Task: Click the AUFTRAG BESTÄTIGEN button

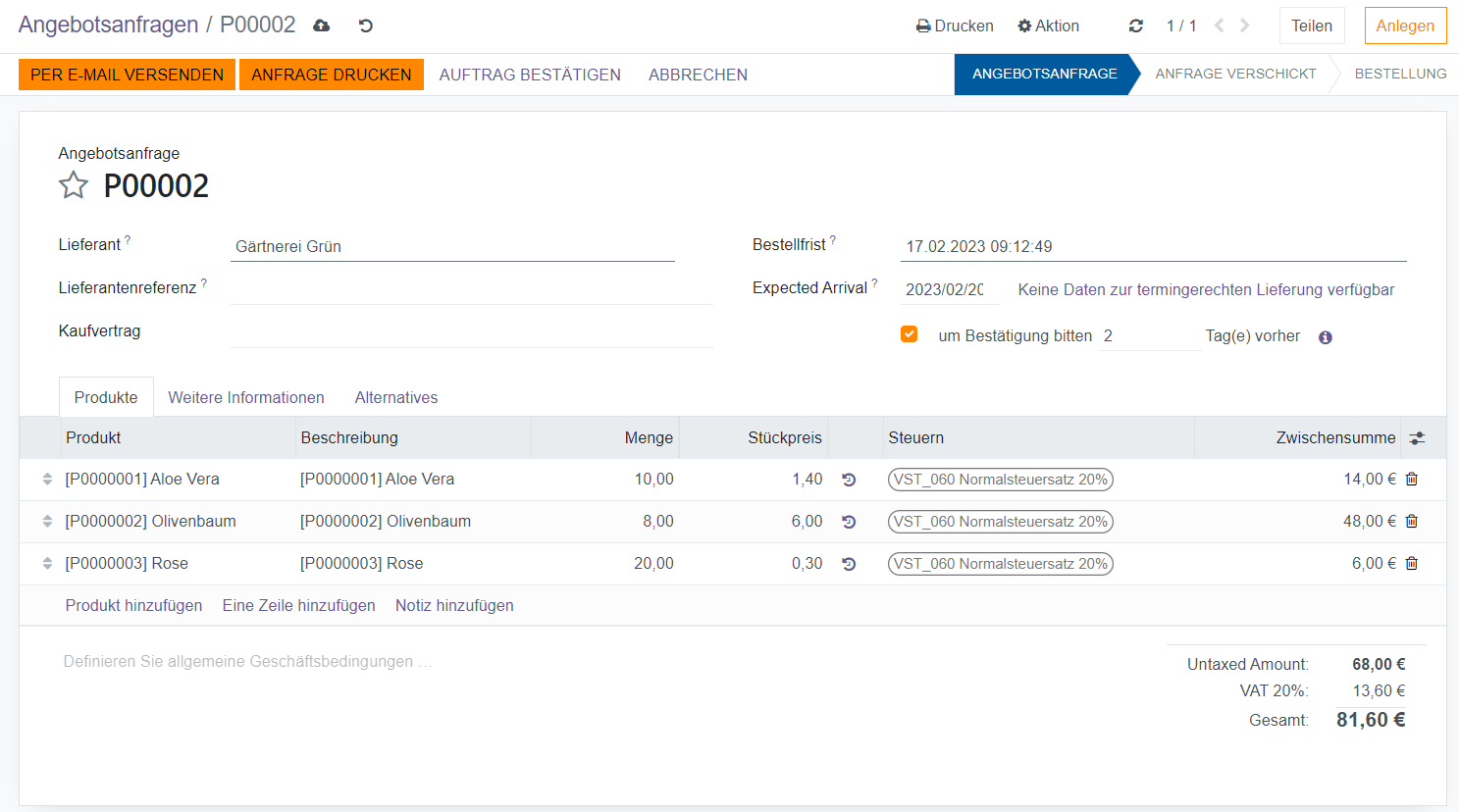Action: tap(530, 75)
